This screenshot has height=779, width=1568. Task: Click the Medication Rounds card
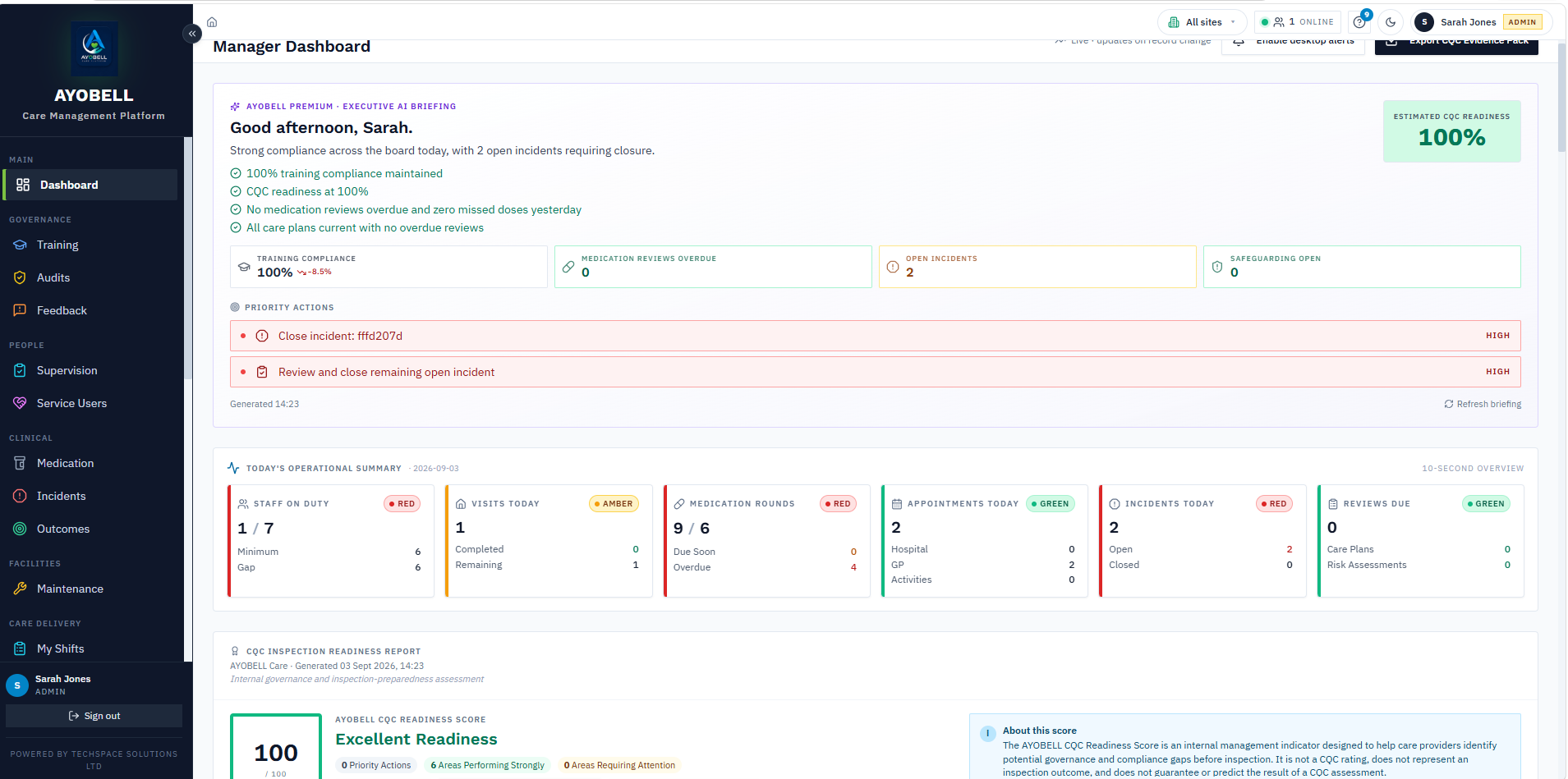(x=766, y=541)
